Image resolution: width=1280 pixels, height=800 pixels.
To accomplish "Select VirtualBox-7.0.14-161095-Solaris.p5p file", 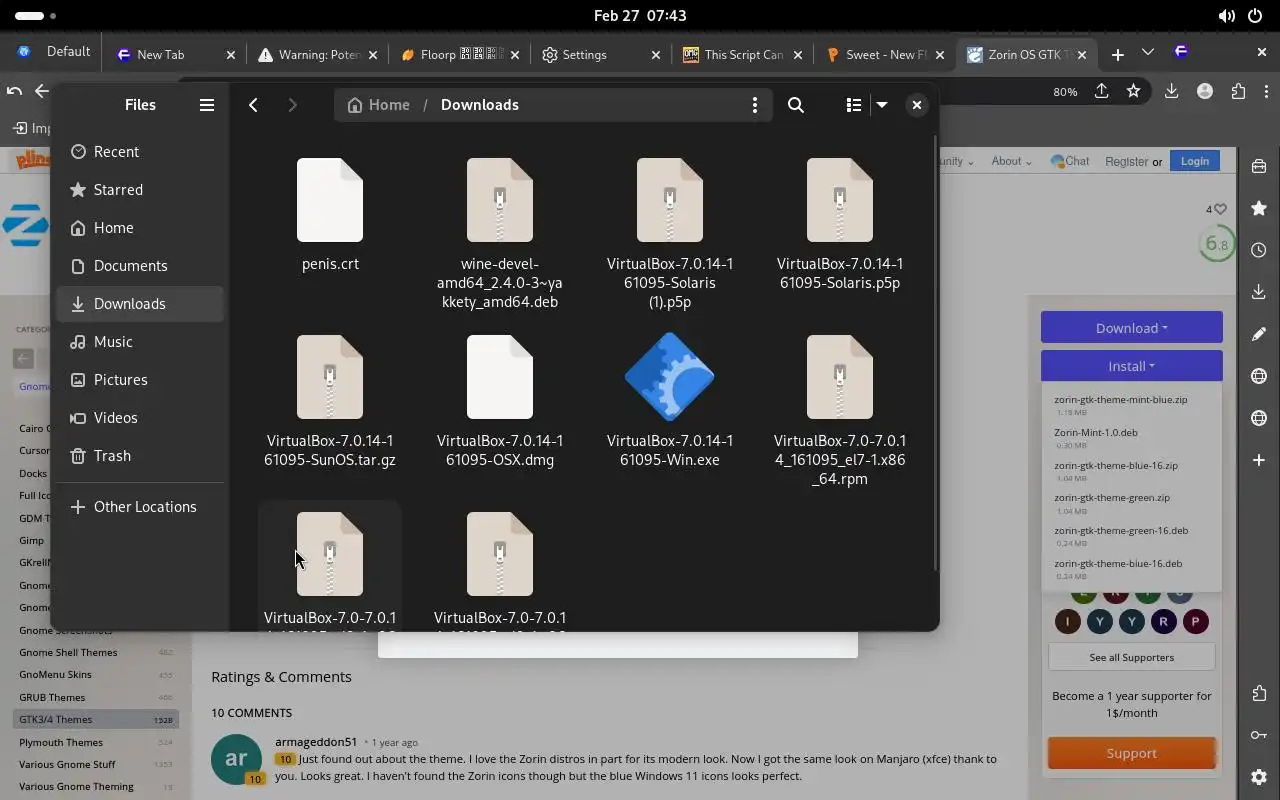I will coord(840,223).
